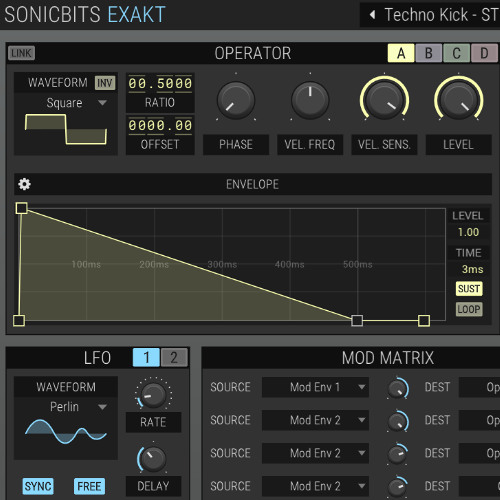Click the SONICBITS EXAKT logo

85,14
